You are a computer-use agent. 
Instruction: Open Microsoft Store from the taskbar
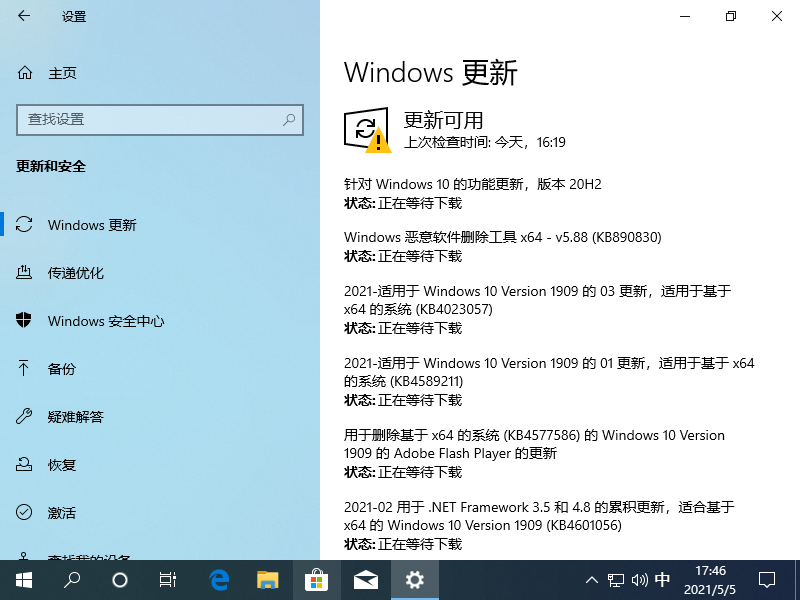(x=317, y=580)
